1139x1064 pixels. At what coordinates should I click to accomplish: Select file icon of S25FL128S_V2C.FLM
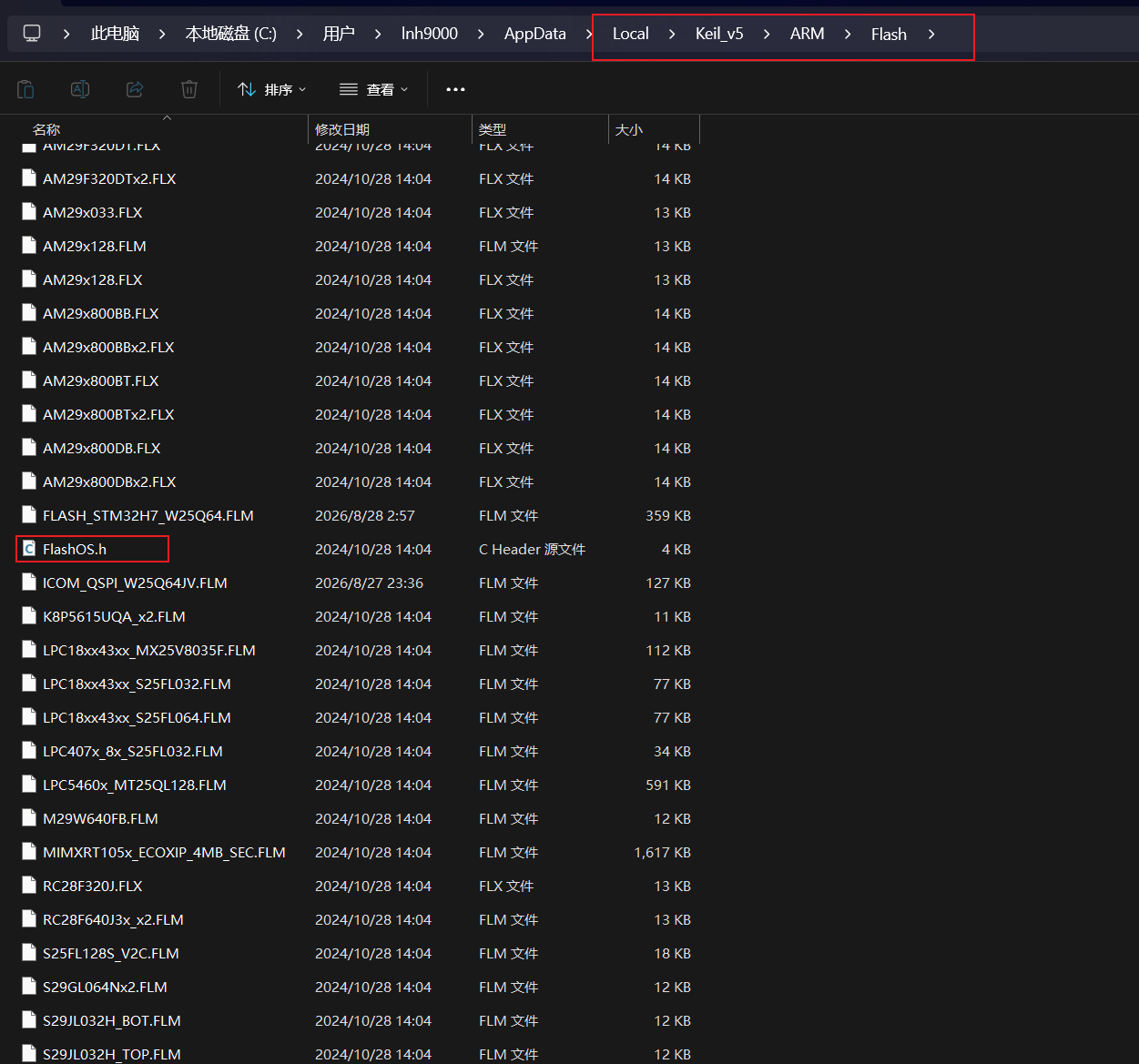coord(29,953)
